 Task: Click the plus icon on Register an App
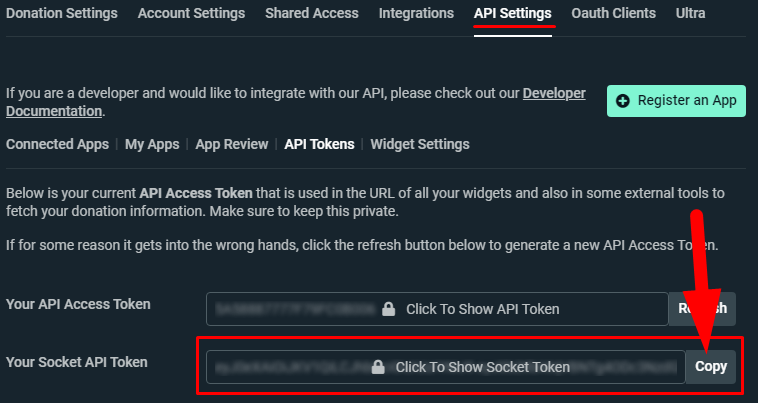623,101
